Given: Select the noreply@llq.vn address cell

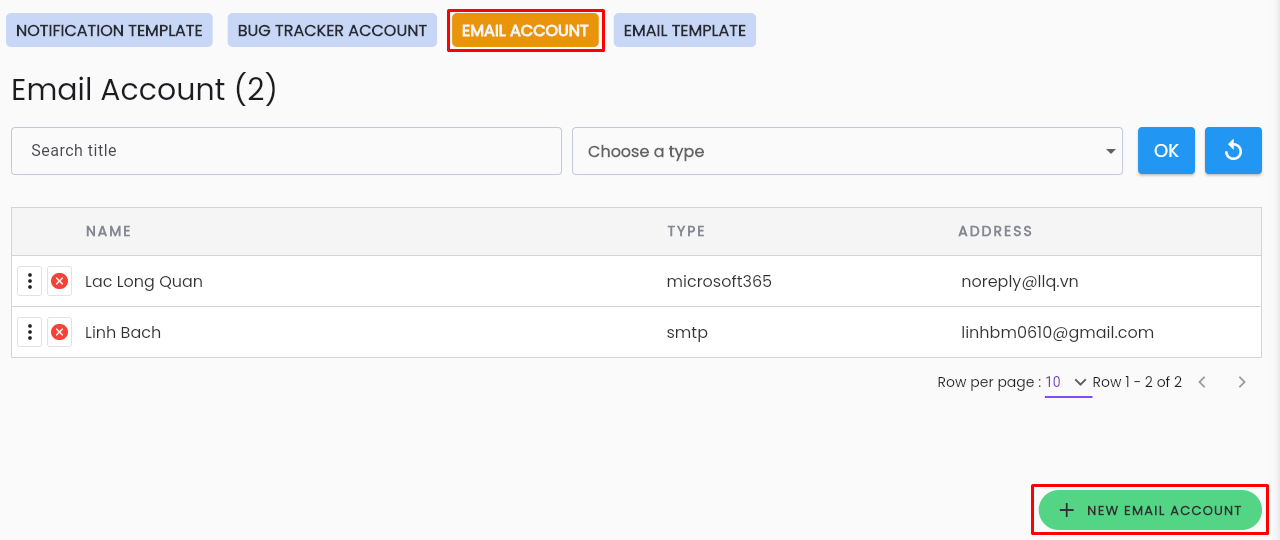Looking at the screenshot, I should pos(1020,282).
